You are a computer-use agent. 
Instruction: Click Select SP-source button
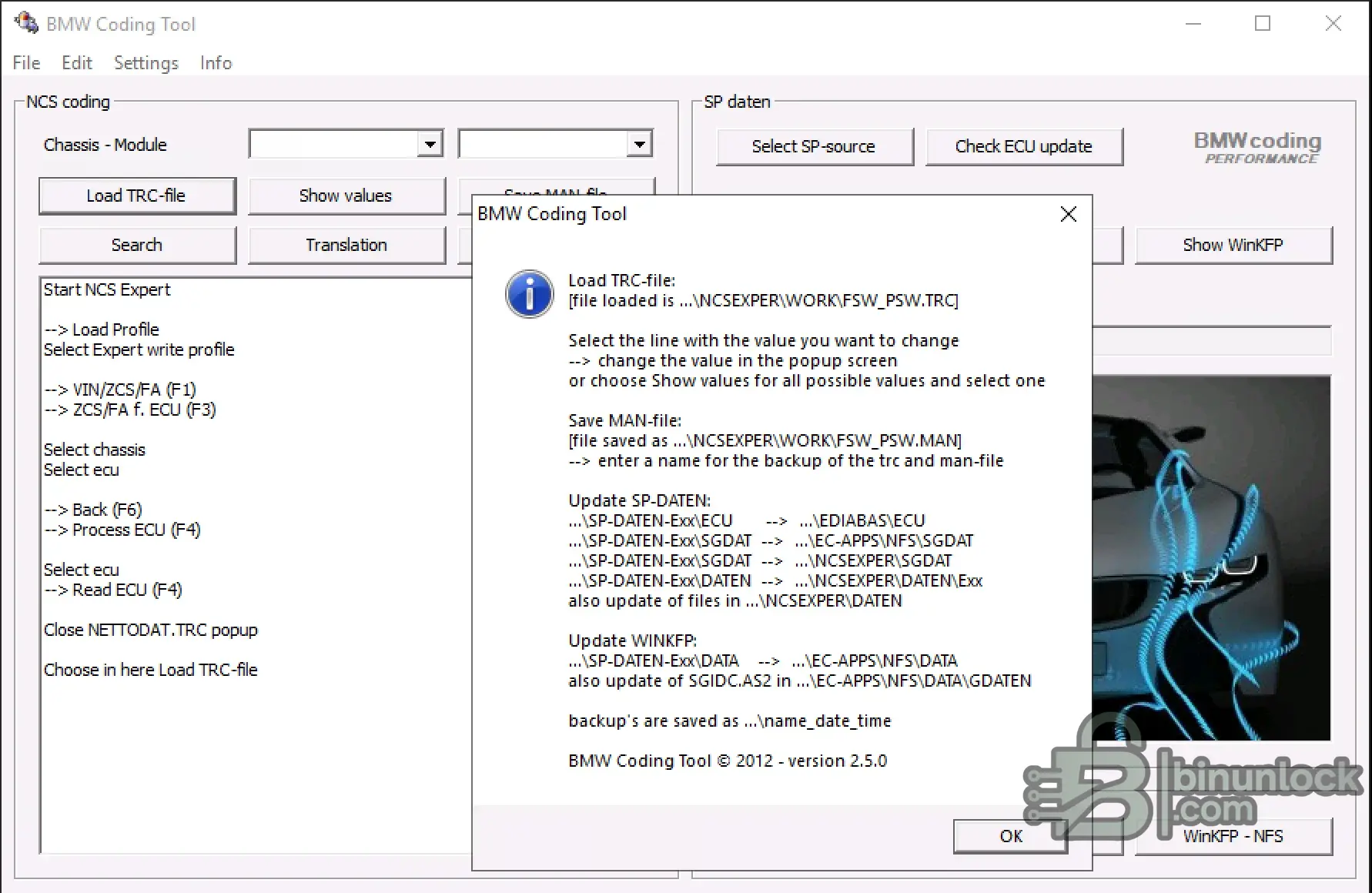click(x=815, y=146)
